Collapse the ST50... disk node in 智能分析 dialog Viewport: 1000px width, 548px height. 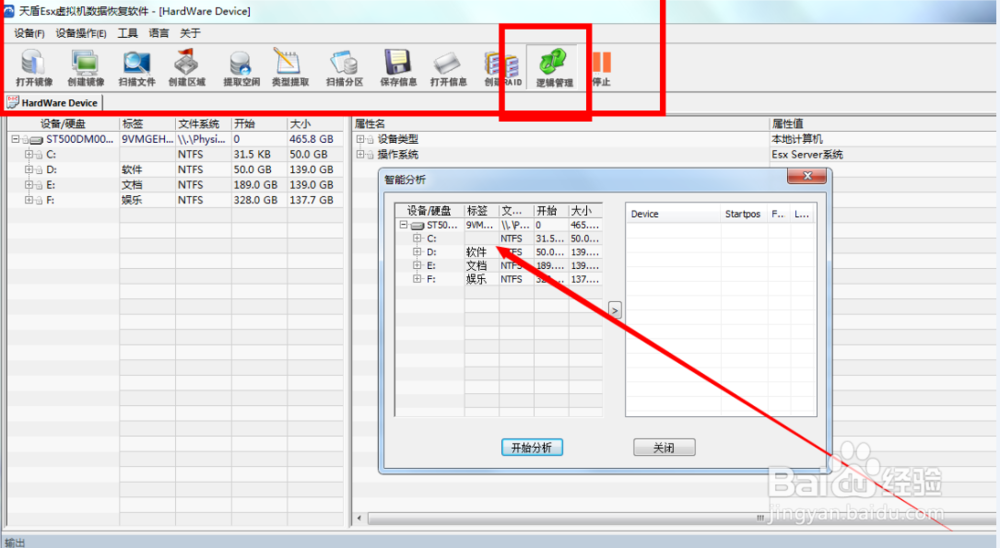click(x=404, y=225)
